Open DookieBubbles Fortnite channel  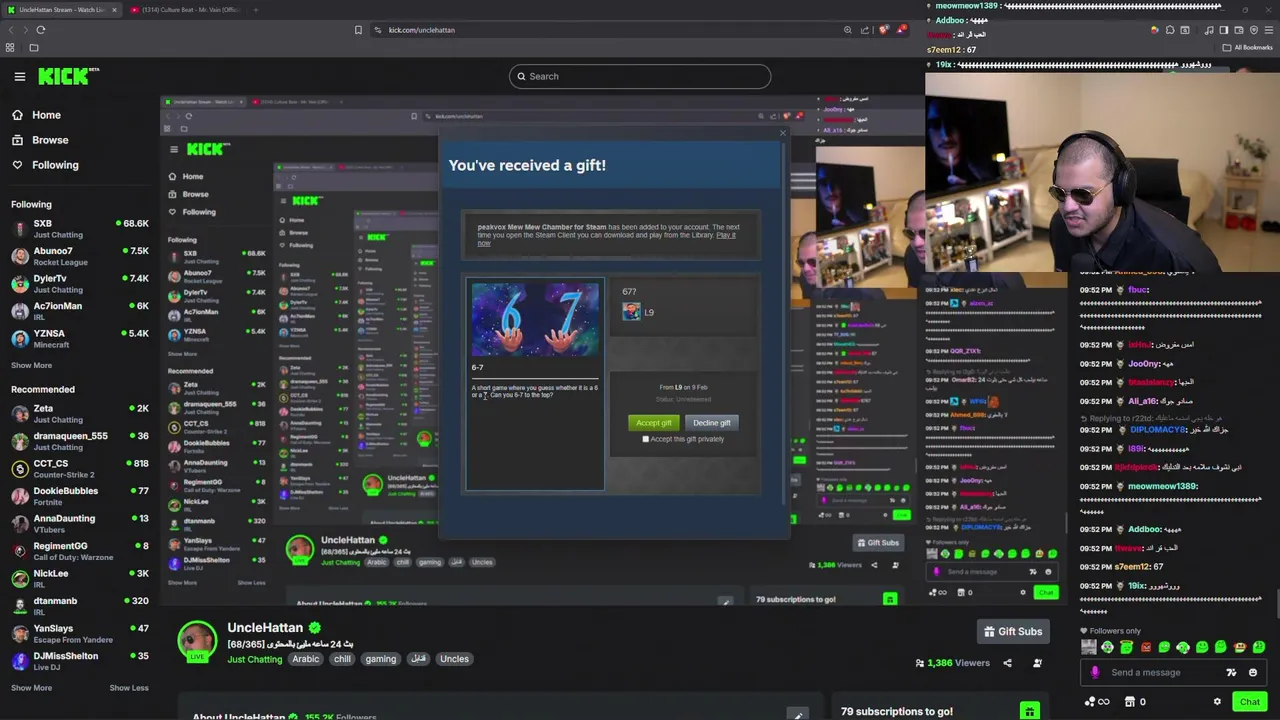pyautogui.click(x=80, y=496)
